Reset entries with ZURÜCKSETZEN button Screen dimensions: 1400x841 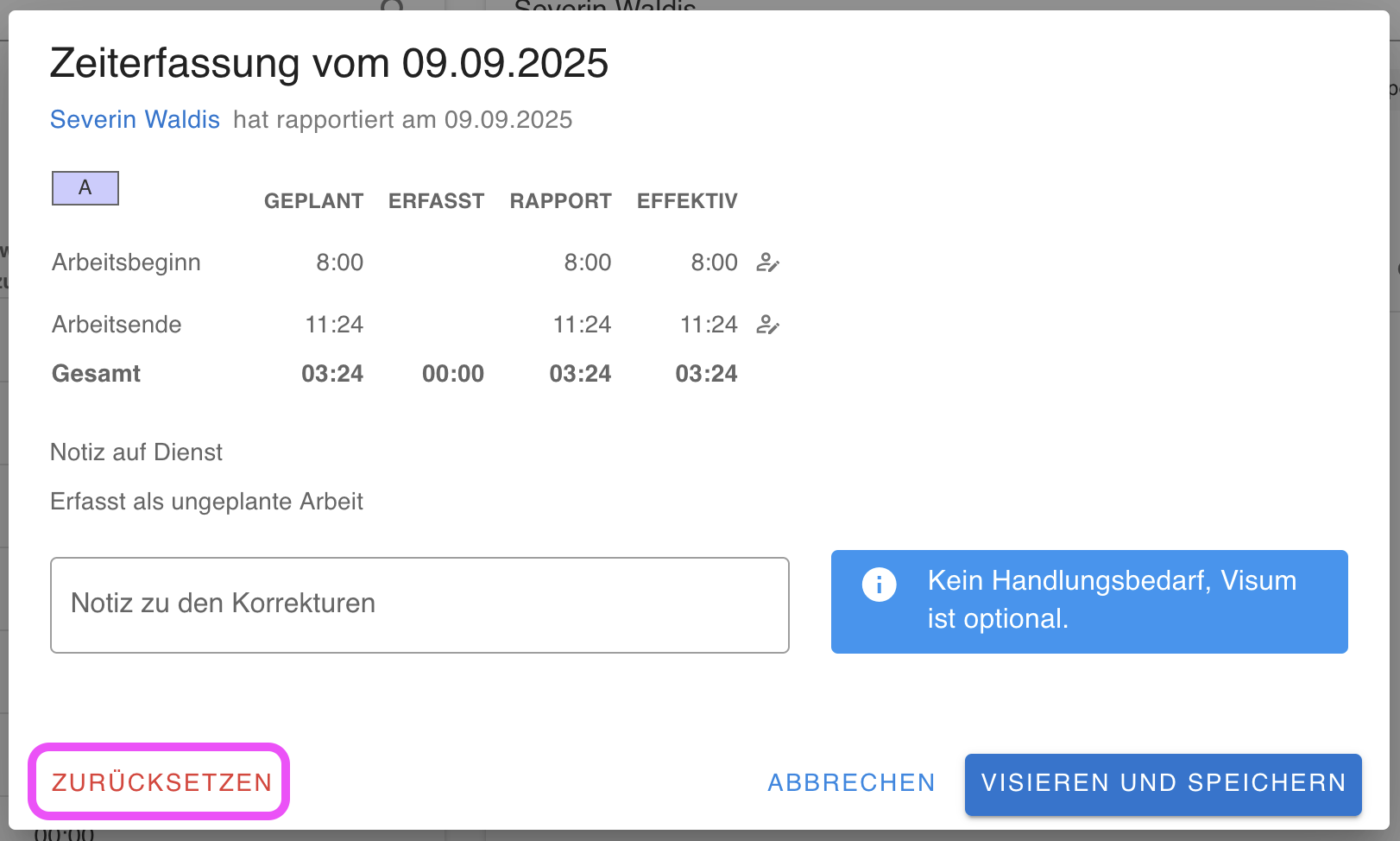pyautogui.click(x=161, y=782)
